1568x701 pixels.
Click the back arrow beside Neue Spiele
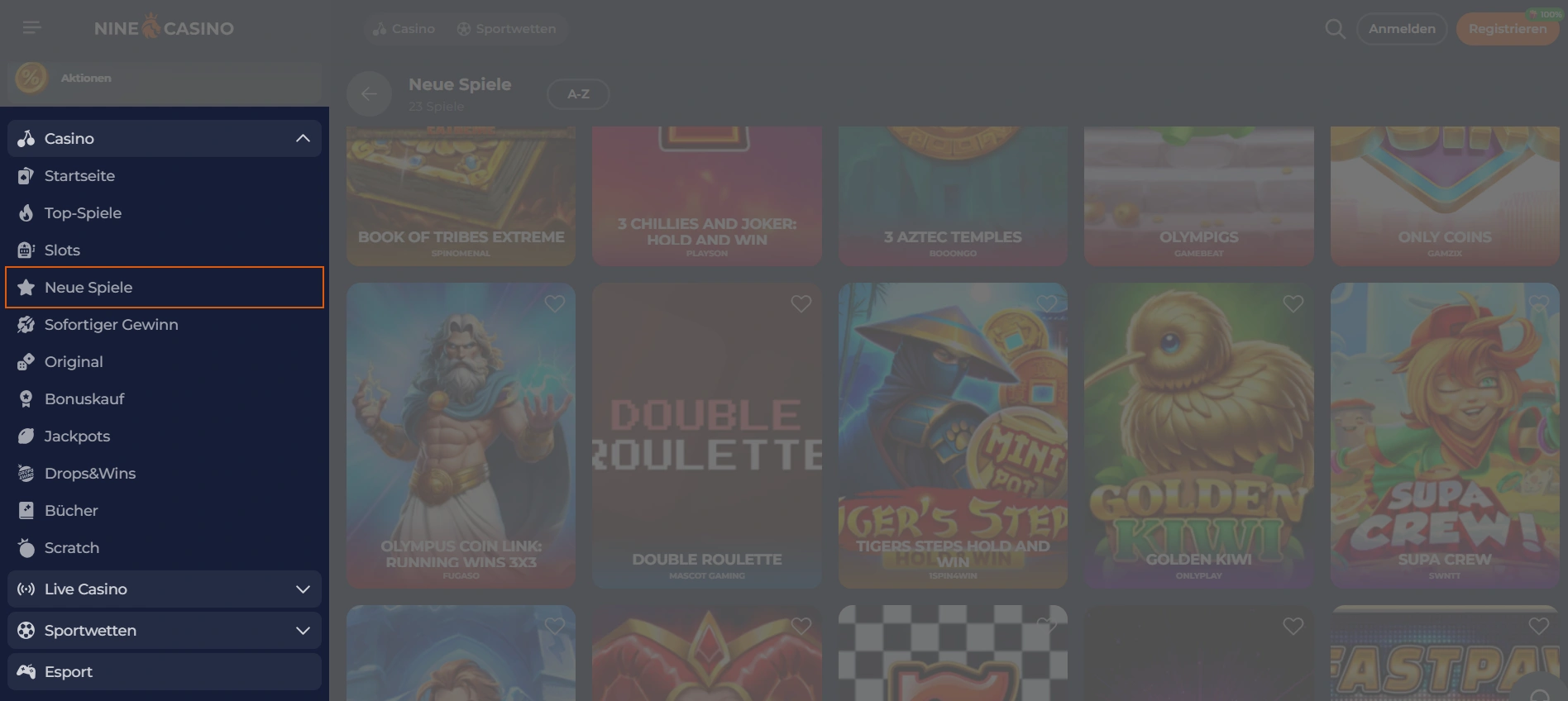tap(369, 94)
